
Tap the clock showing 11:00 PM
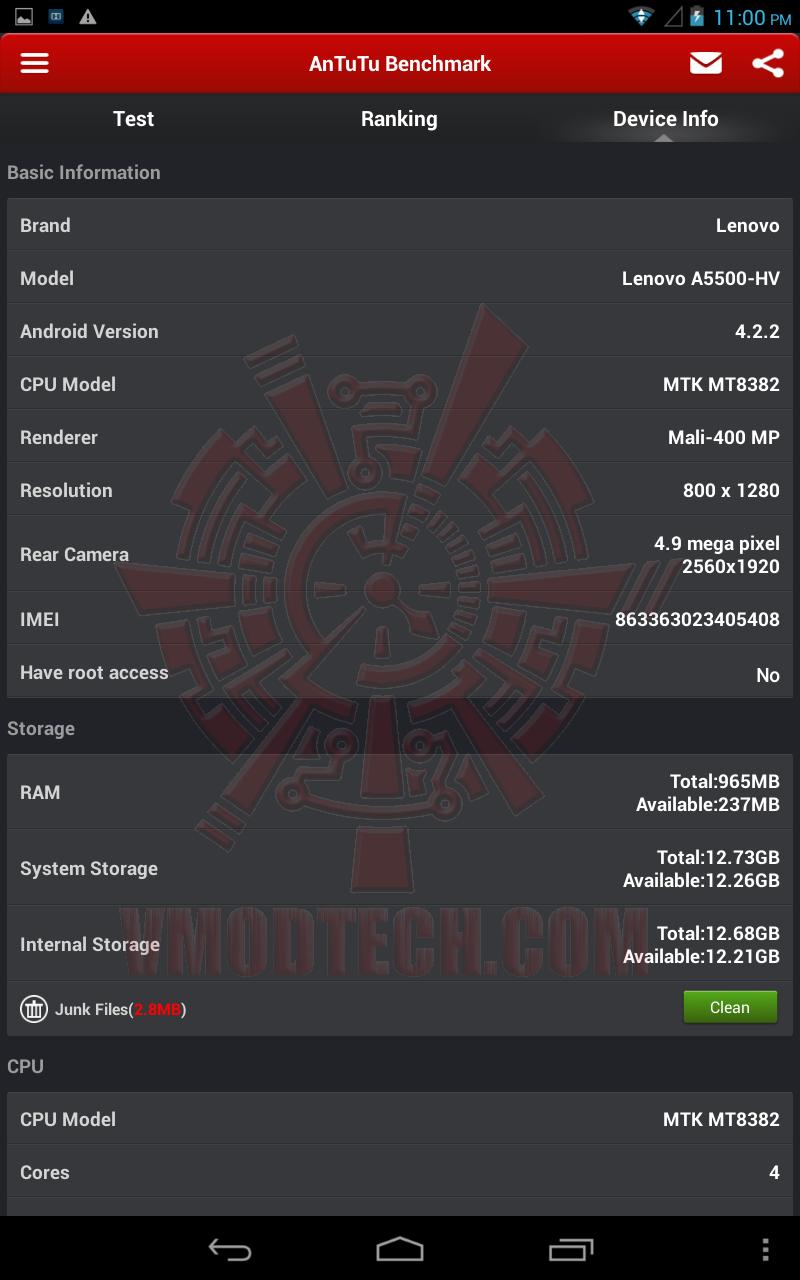(x=752, y=17)
